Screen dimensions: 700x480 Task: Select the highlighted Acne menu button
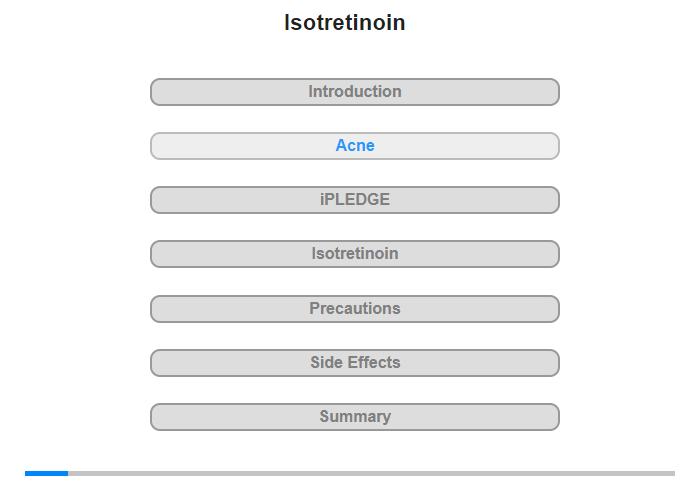coord(355,146)
